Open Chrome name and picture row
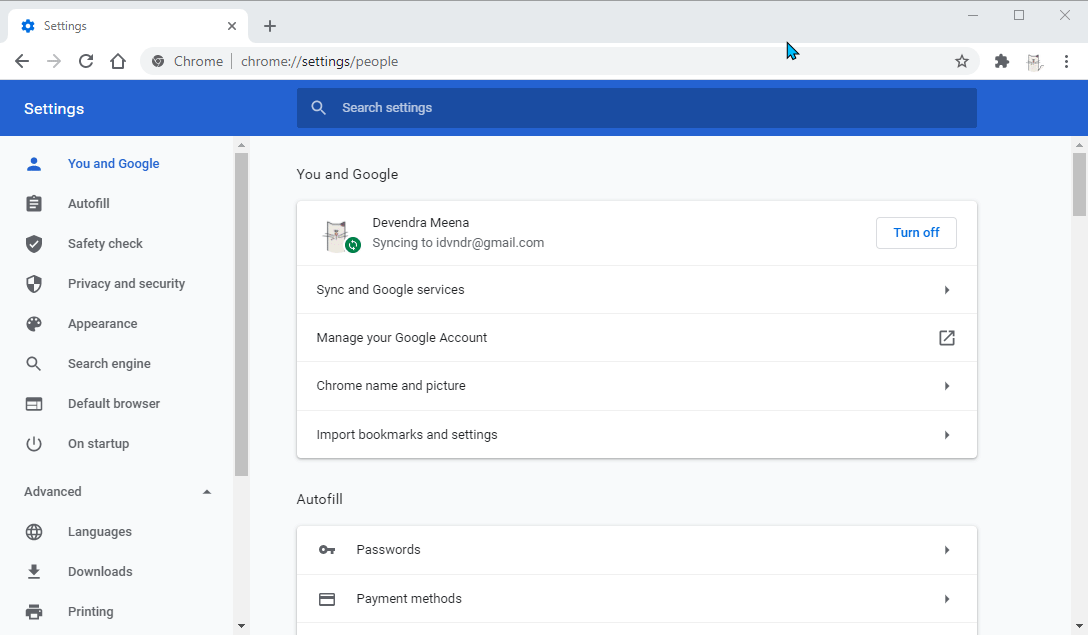The height and width of the screenshot is (635, 1088). click(637, 386)
